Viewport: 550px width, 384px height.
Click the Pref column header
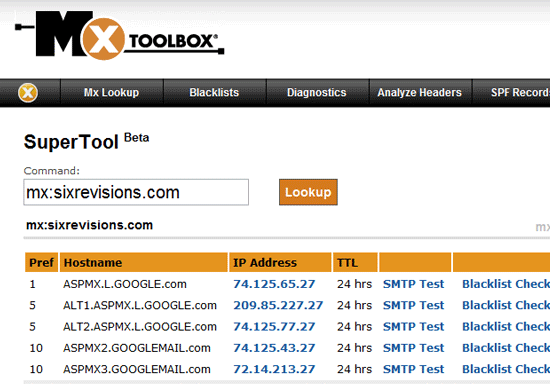point(41,262)
